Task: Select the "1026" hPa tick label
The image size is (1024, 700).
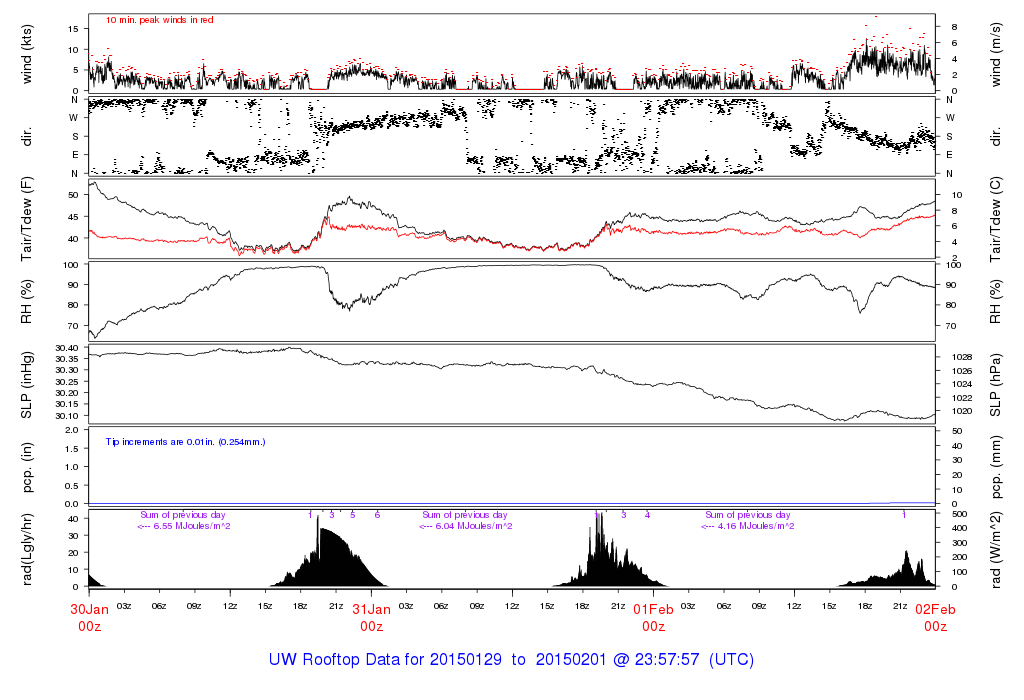Action: (962, 371)
